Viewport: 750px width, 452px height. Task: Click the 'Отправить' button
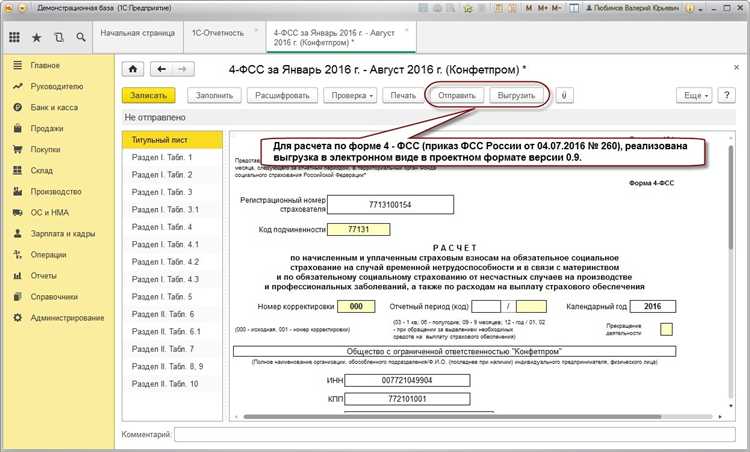coord(456,95)
